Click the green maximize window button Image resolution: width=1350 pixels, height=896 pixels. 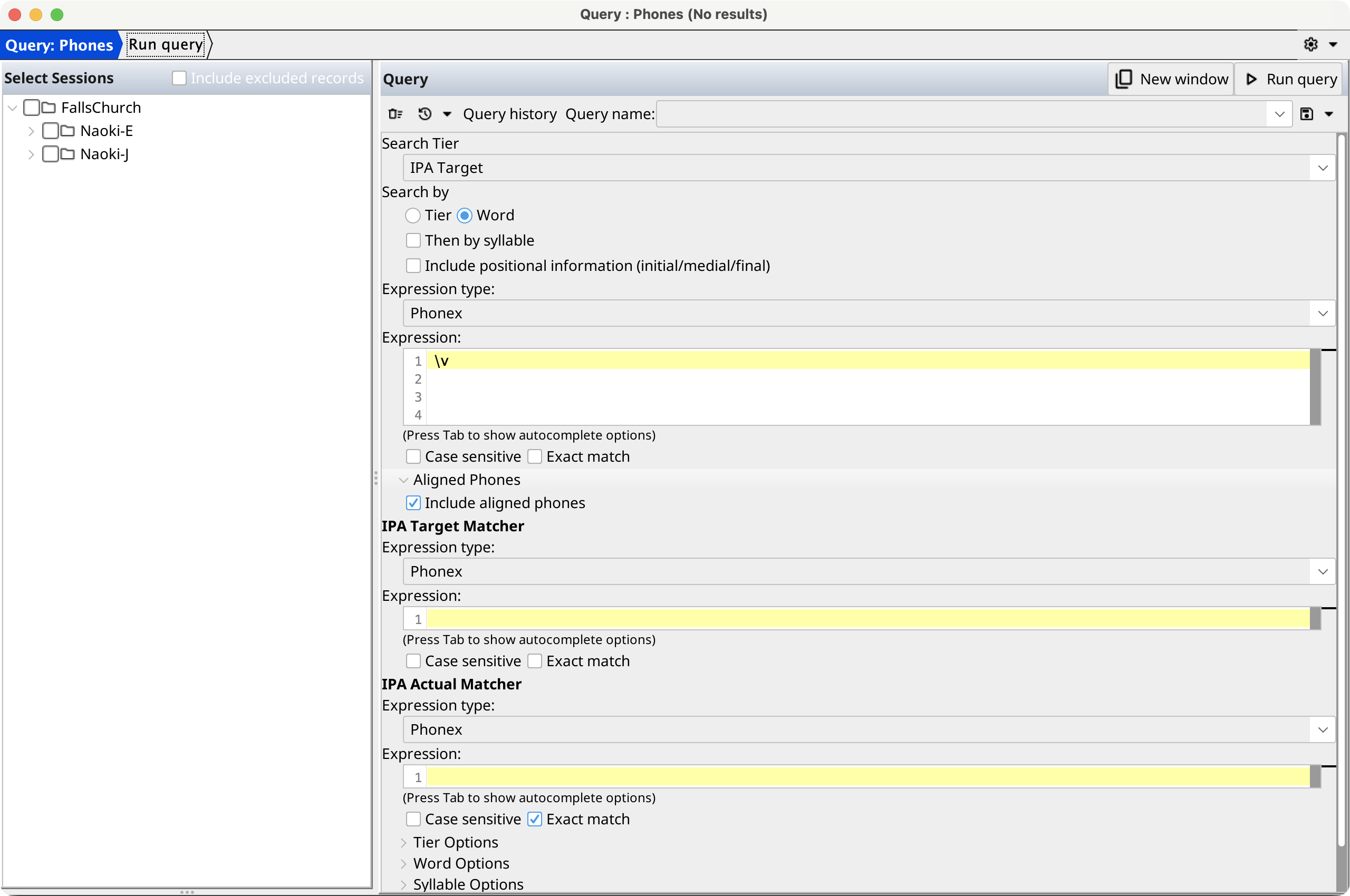pos(56,14)
